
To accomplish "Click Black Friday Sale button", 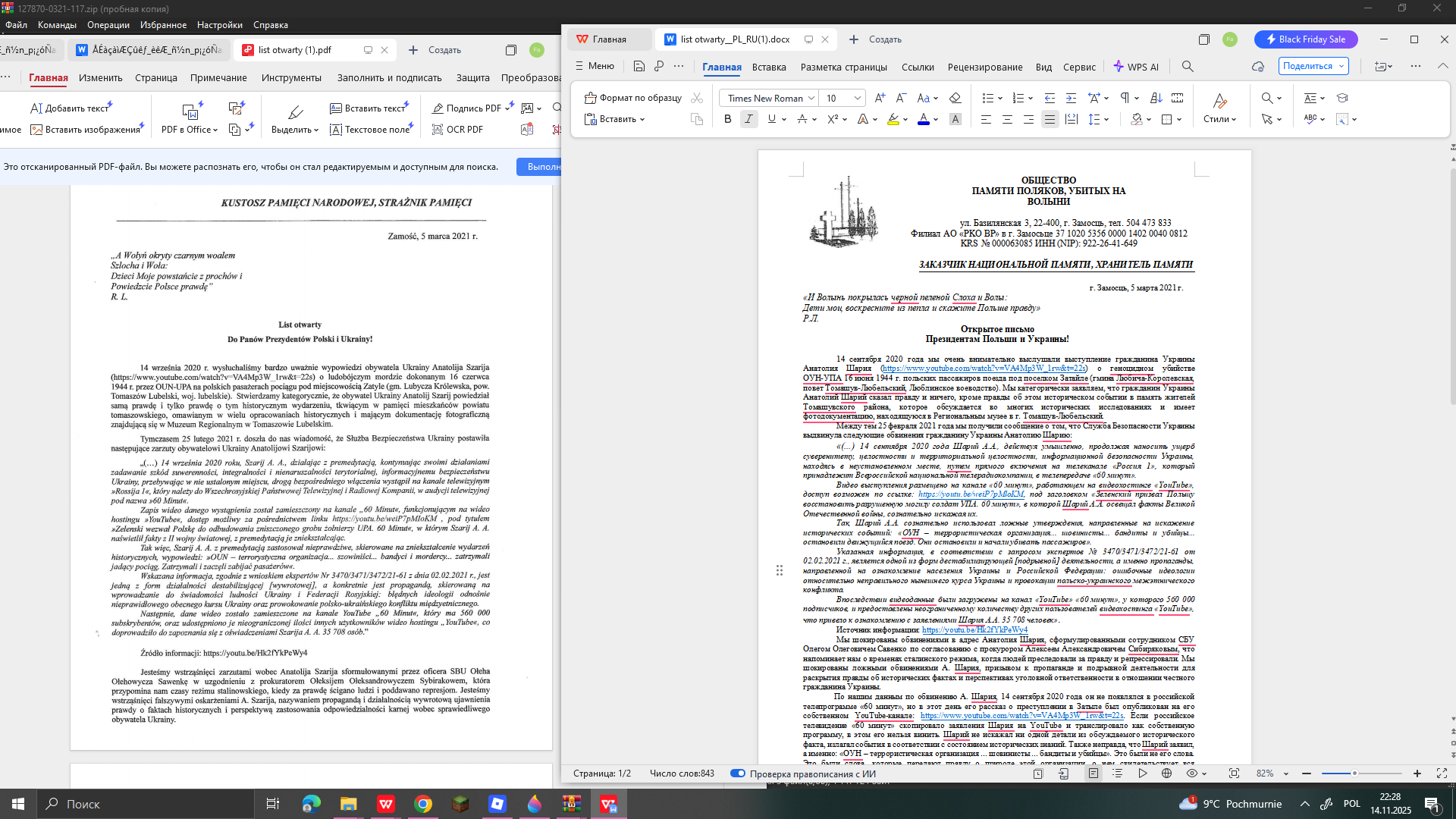I will click(x=1306, y=39).
